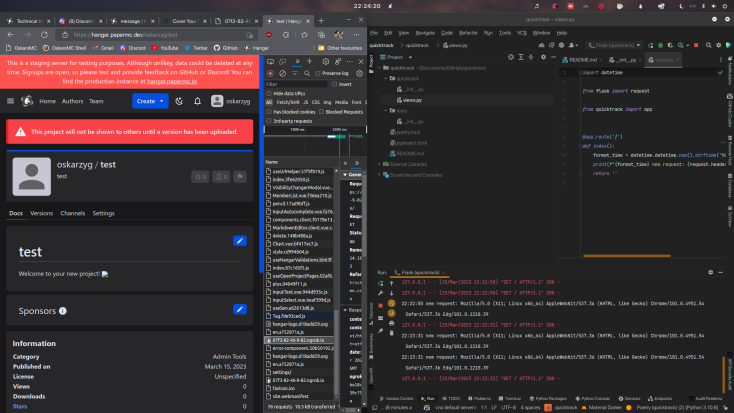Image resolution: width=734 pixels, height=413 pixels.
Task: Select Tag.fde93ced.js request row
Action: coord(300,316)
